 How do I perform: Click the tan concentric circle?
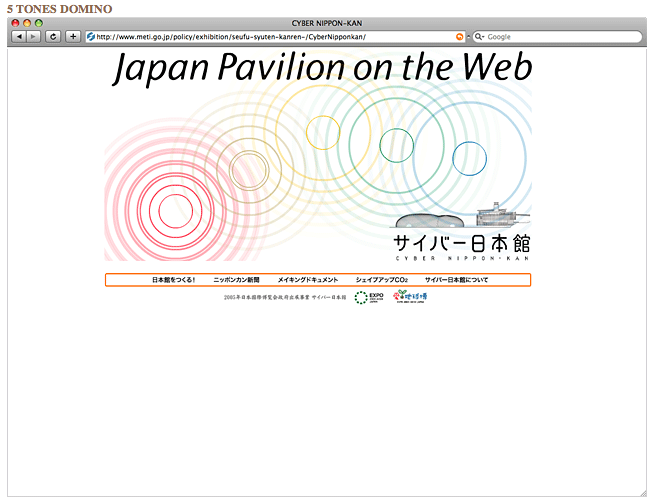[x=249, y=171]
